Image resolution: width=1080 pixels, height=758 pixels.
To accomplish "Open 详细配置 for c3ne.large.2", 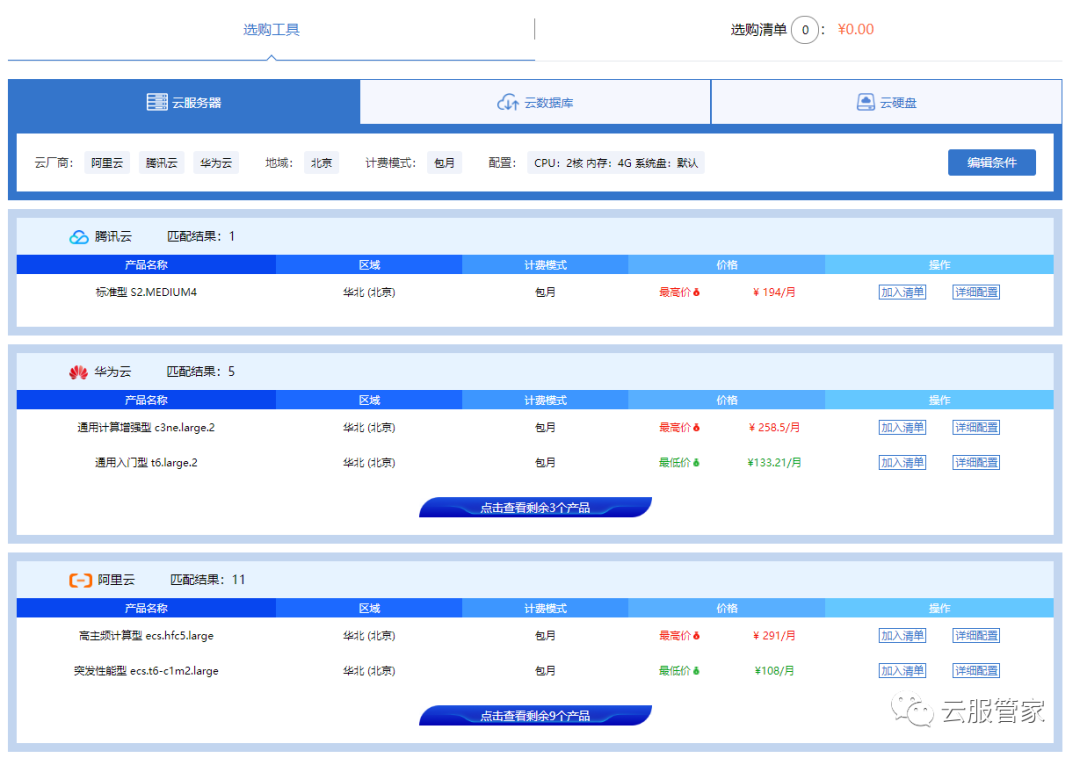I will (x=976, y=428).
